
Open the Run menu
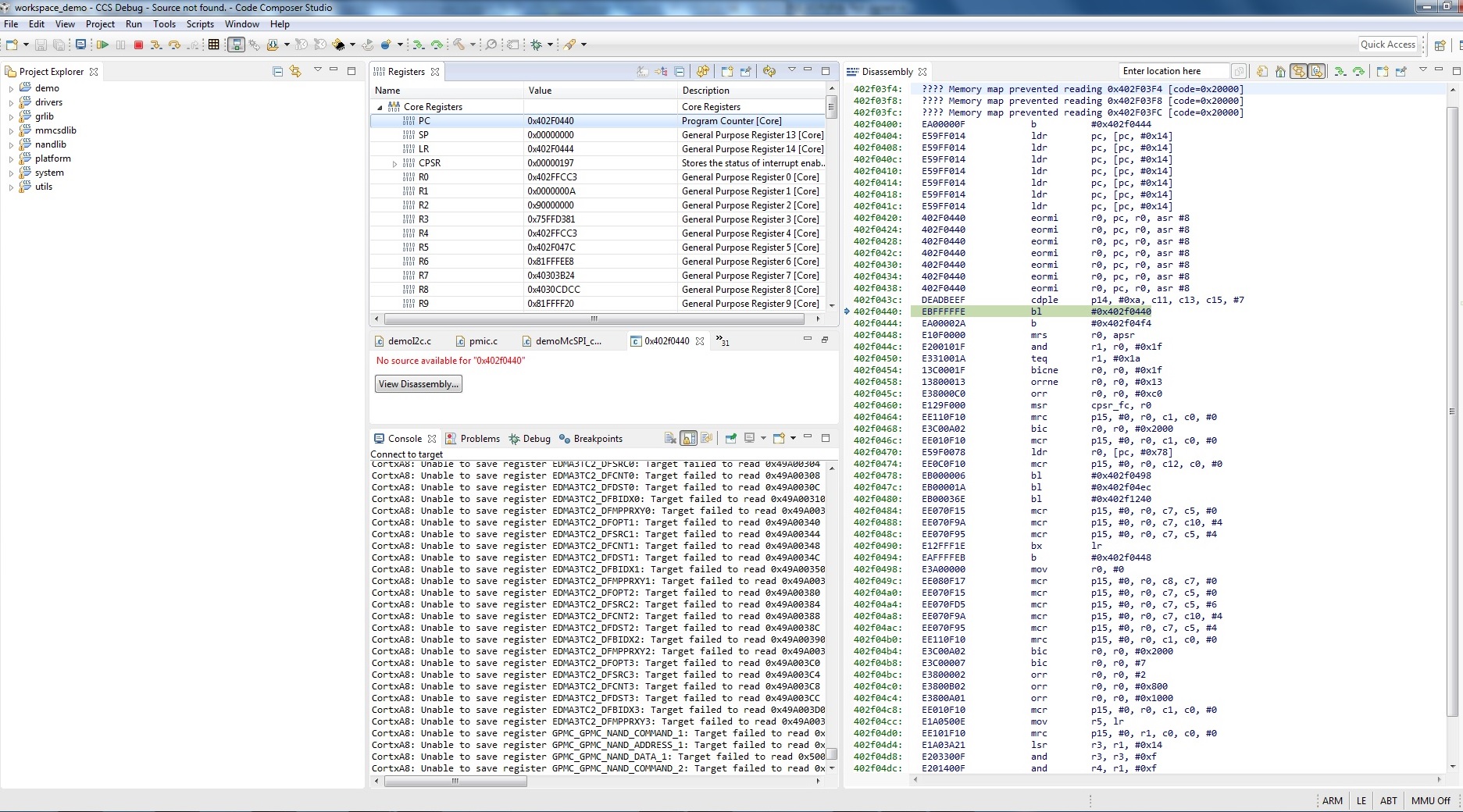pyautogui.click(x=134, y=24)
